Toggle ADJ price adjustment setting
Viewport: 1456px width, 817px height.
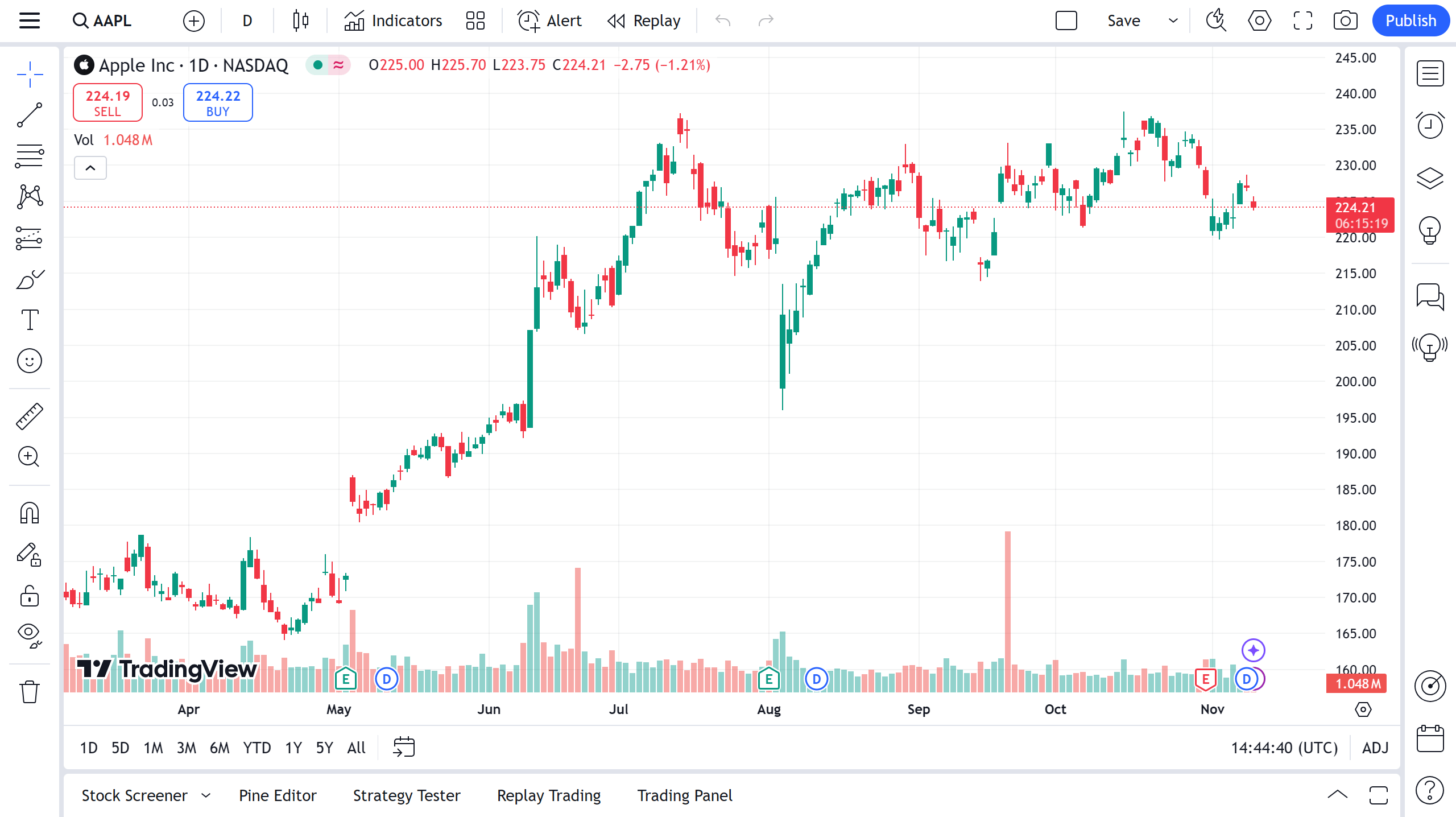coord(1375,748)
